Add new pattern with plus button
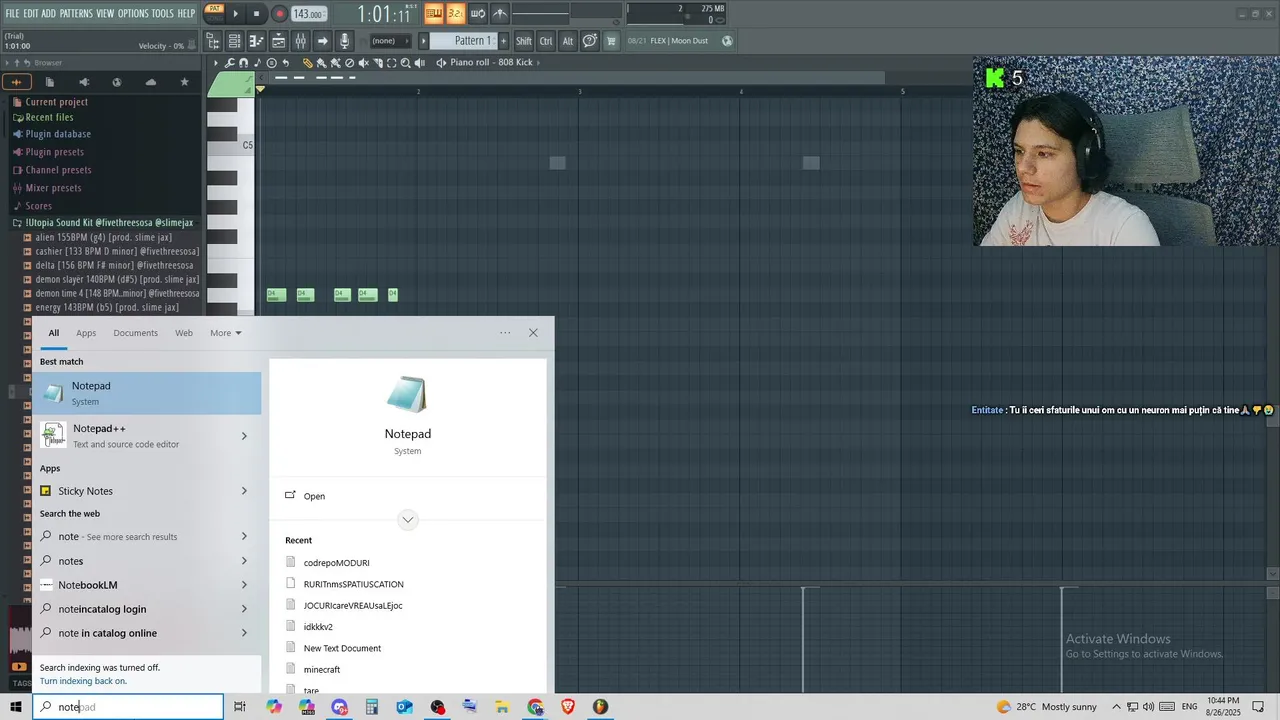This screenshot has height=720, width=1280. point(503,41)
